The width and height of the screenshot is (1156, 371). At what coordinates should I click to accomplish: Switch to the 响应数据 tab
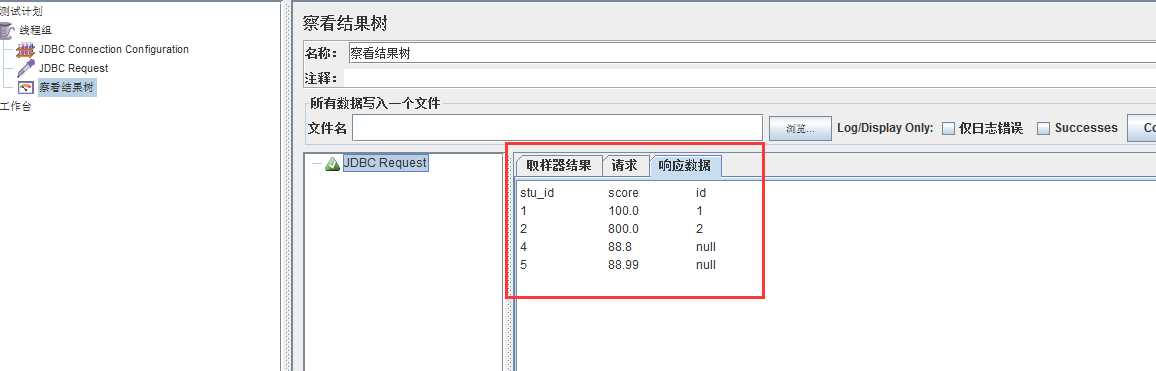(686, 166)
